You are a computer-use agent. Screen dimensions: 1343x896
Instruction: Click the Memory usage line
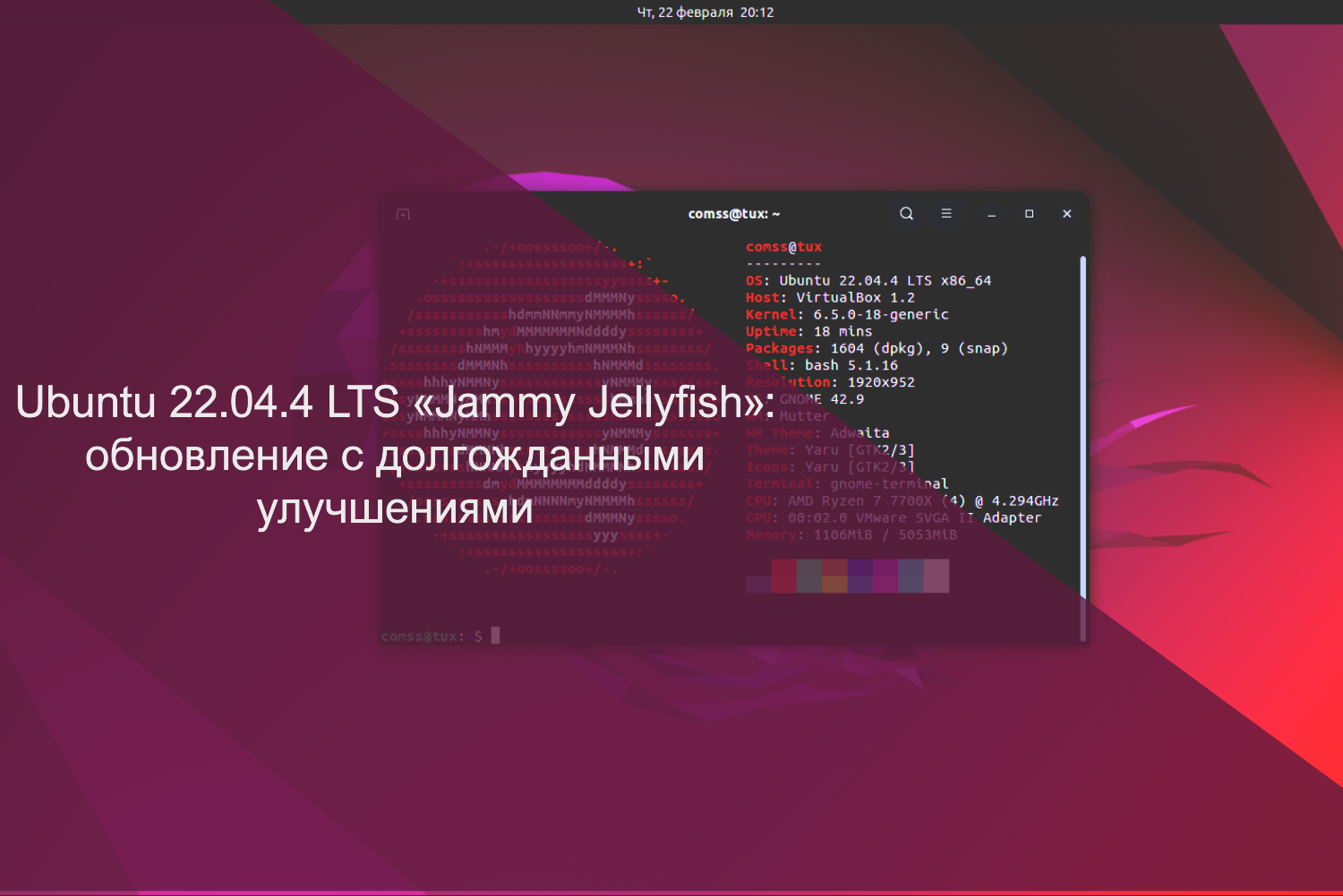851,534
